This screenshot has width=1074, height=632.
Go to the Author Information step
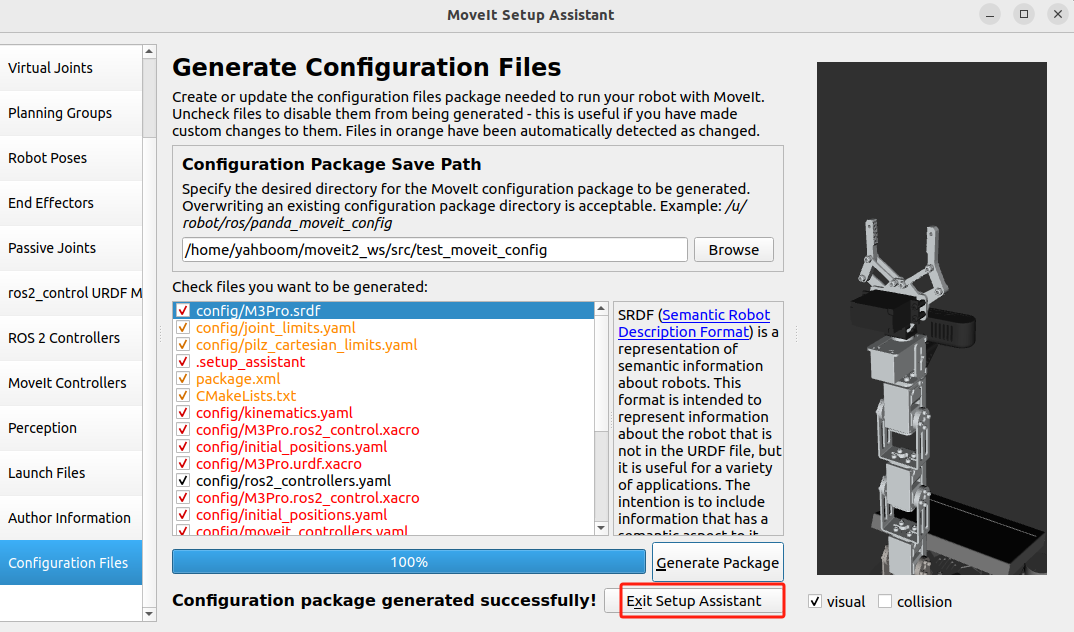[71, 518]
